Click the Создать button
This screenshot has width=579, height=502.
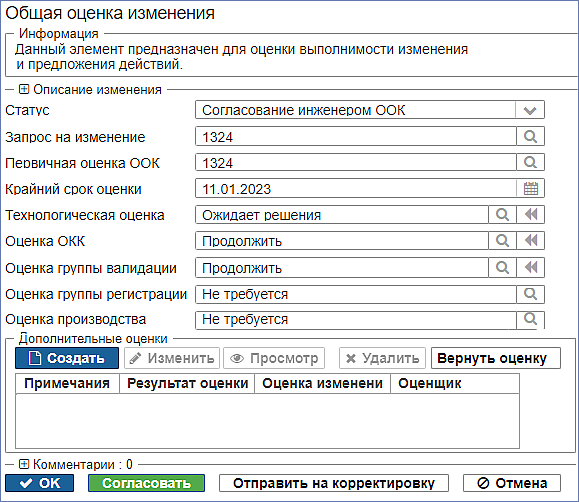click(67, 358)
